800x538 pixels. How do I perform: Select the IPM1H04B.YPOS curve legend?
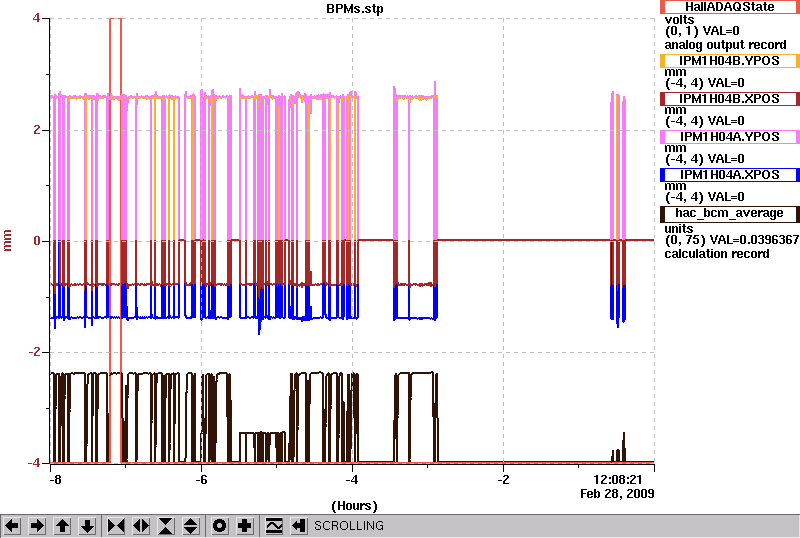730,61
